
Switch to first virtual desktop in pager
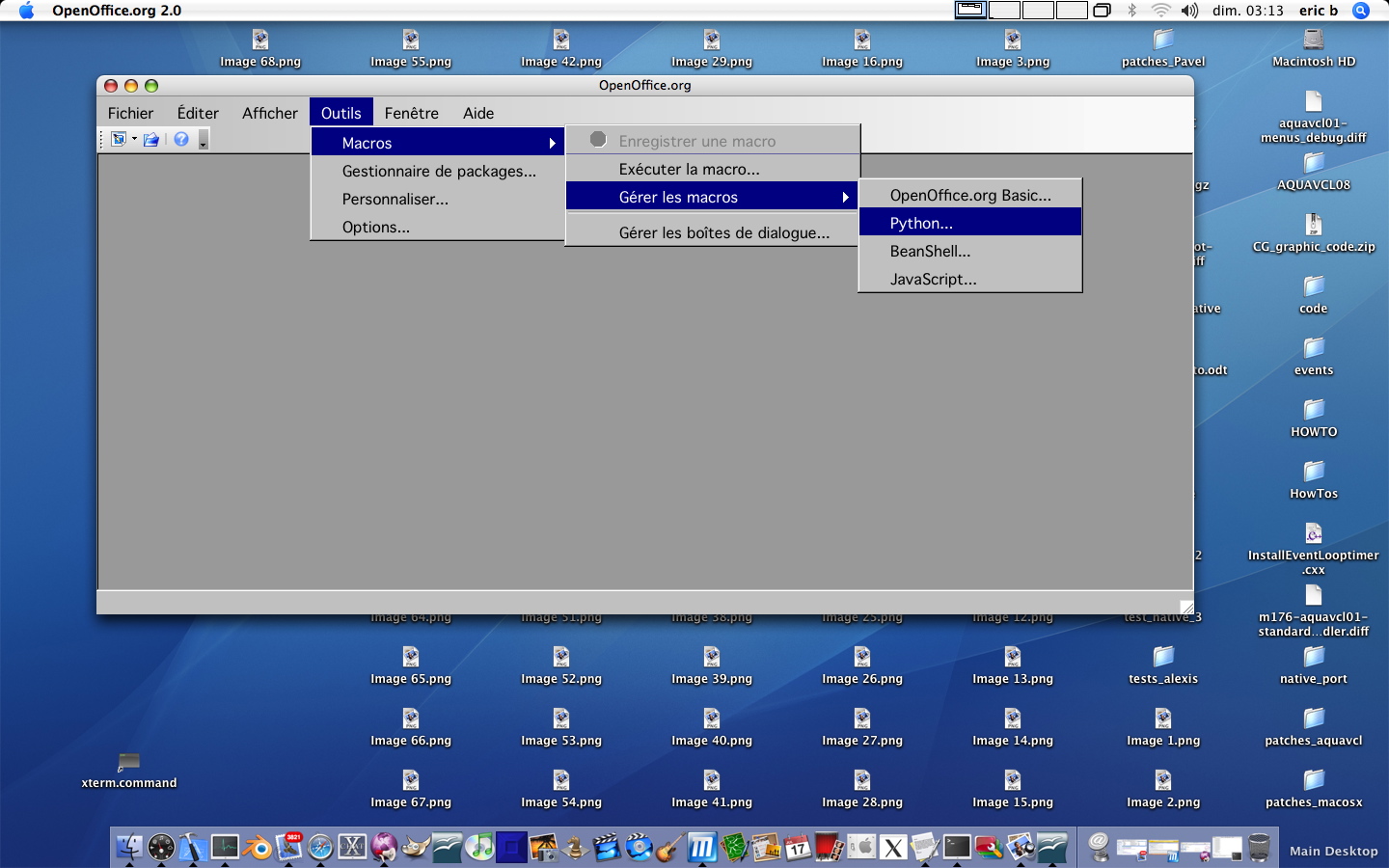(x=970, y=11)
